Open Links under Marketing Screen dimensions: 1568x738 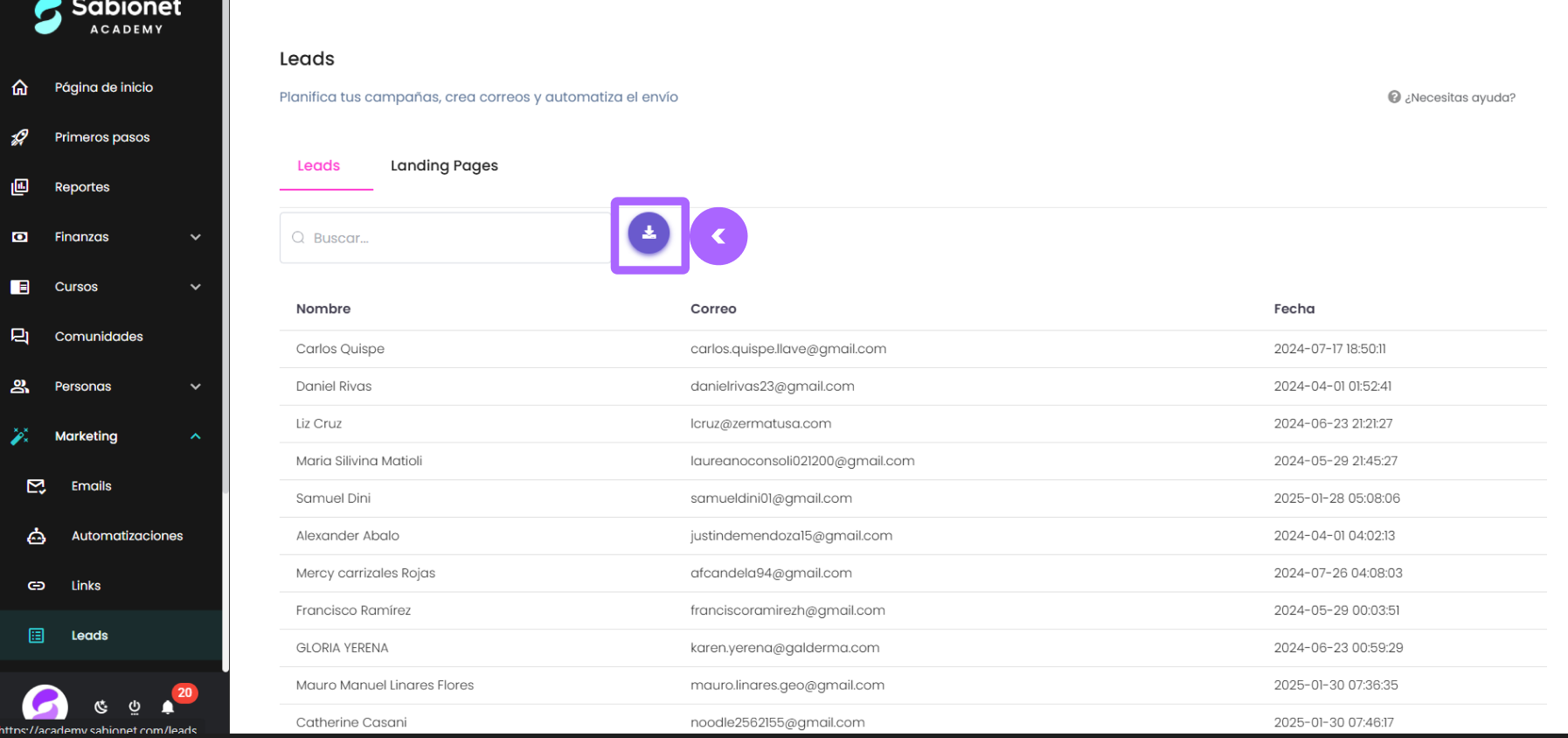click(86, 586)
